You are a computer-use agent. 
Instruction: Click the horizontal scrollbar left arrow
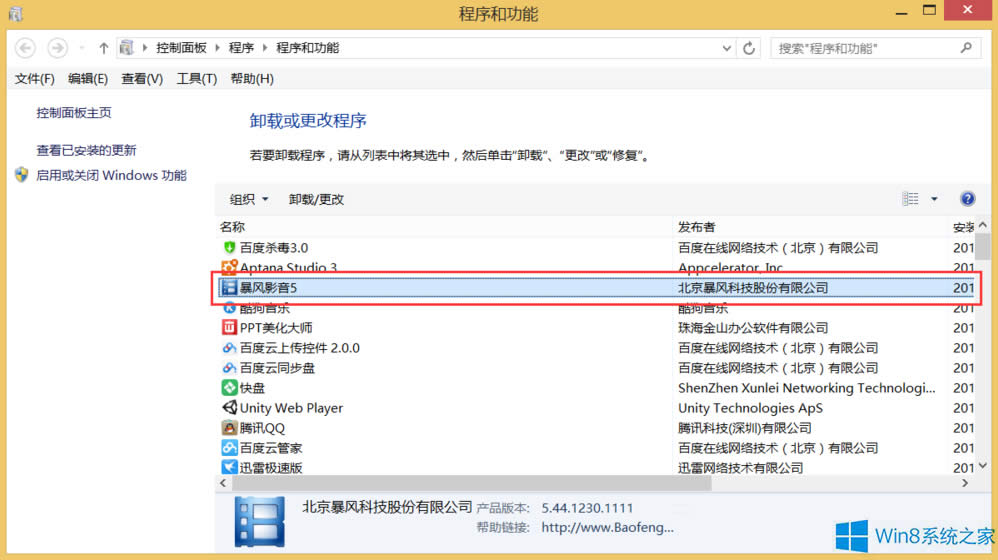pos(223,484)
